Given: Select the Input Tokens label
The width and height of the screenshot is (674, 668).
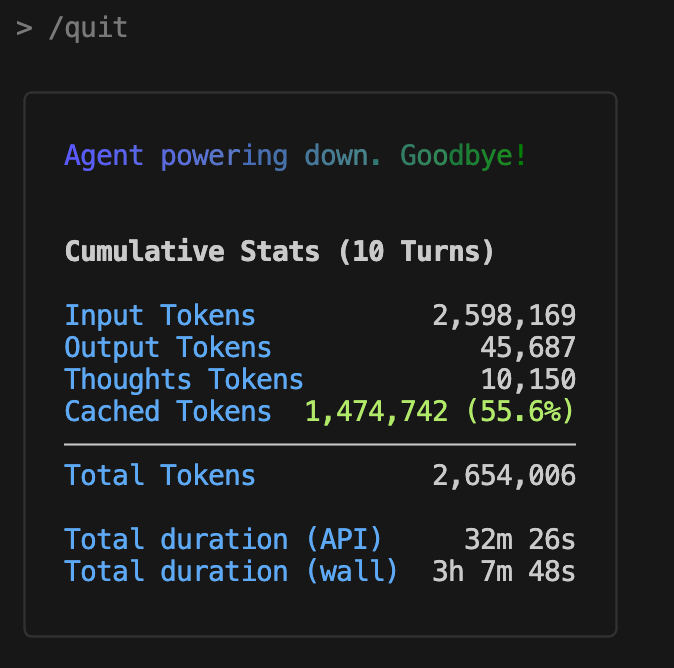Looking at the screenshot, I should [x=160, y=316].
